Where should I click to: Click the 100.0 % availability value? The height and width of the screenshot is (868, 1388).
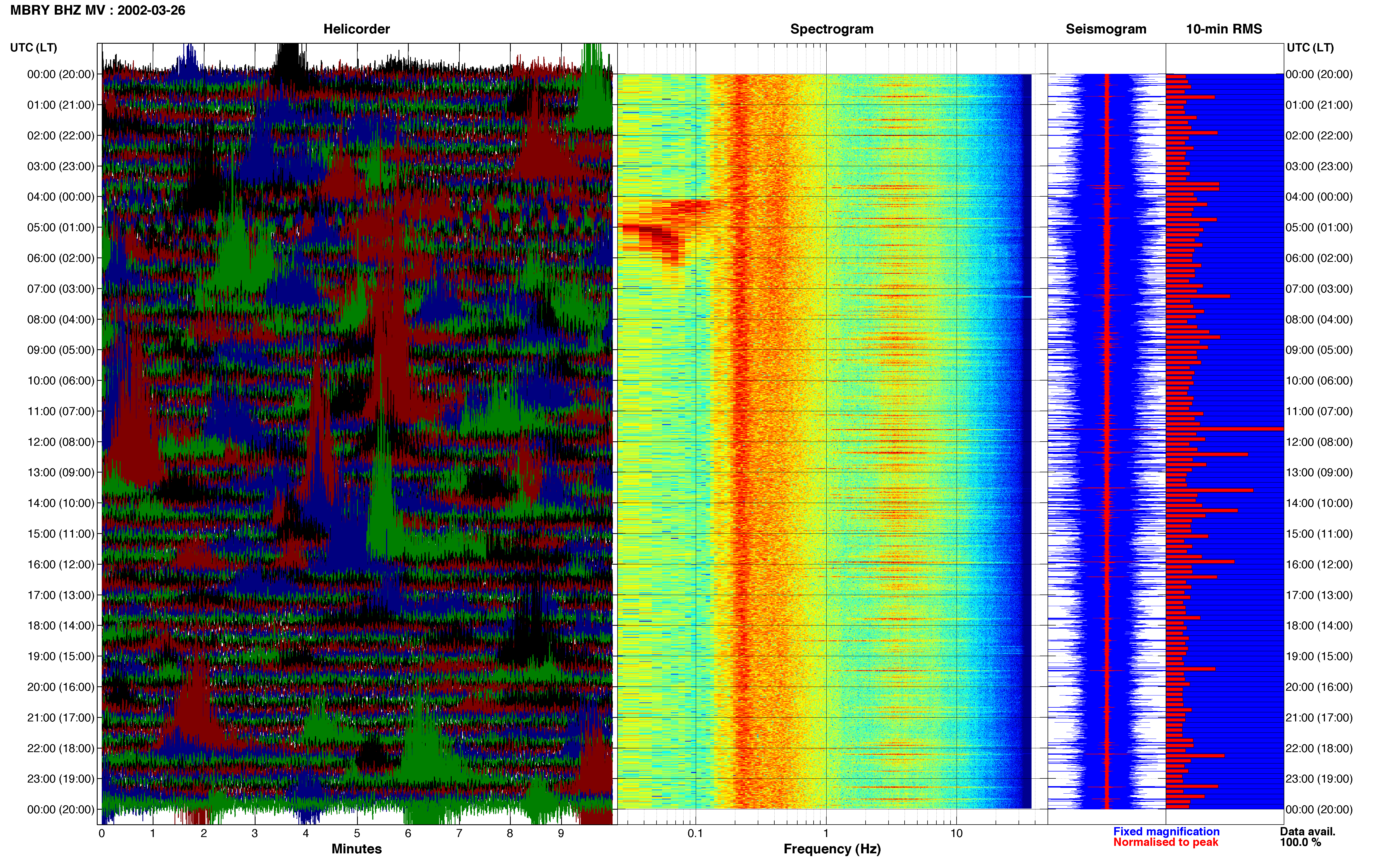pos(1300,842)
